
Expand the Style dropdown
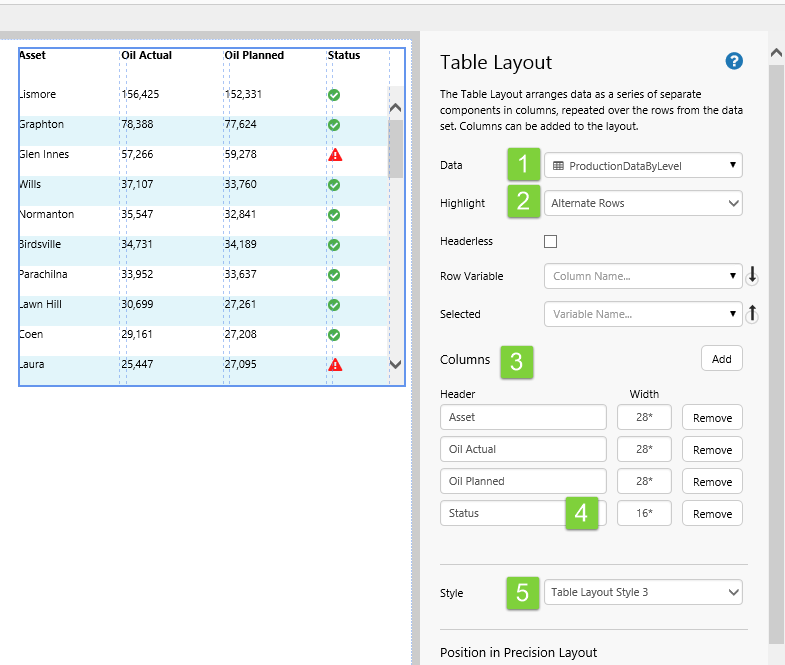click(643, 592)
